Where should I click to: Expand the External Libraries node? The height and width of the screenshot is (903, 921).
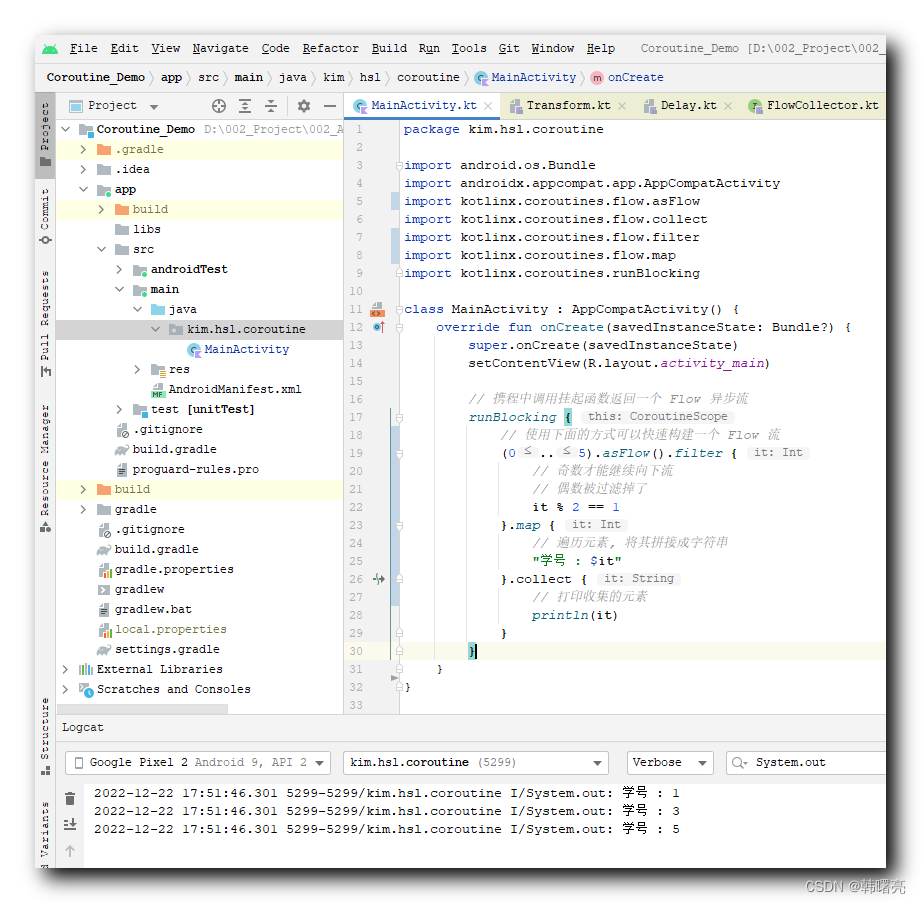[x=65, y=669]
